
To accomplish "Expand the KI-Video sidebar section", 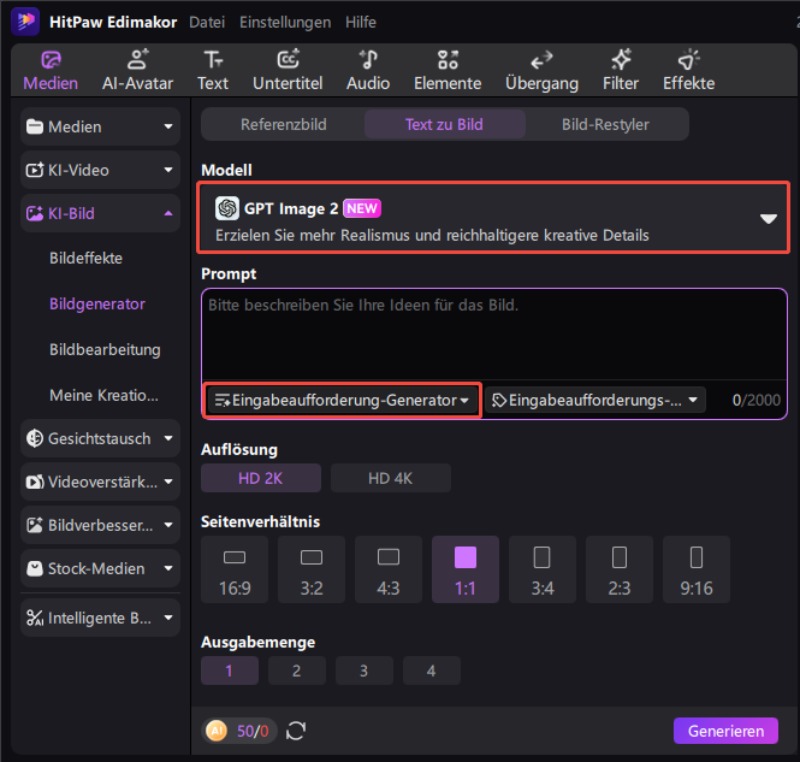I will (100, 170).
